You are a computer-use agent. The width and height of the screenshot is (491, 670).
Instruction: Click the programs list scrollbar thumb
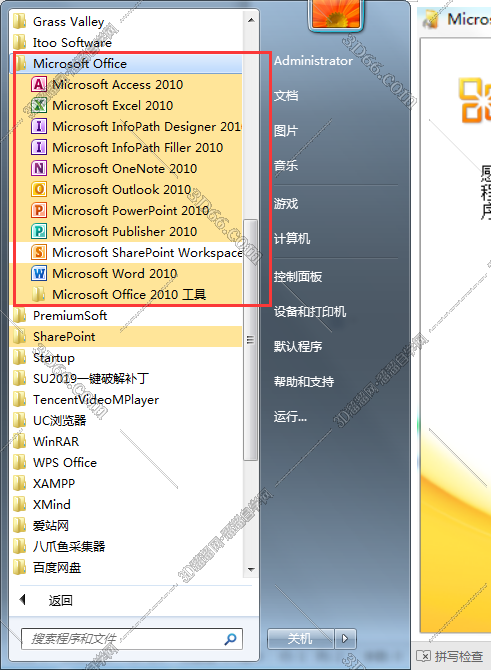[250, 340]
